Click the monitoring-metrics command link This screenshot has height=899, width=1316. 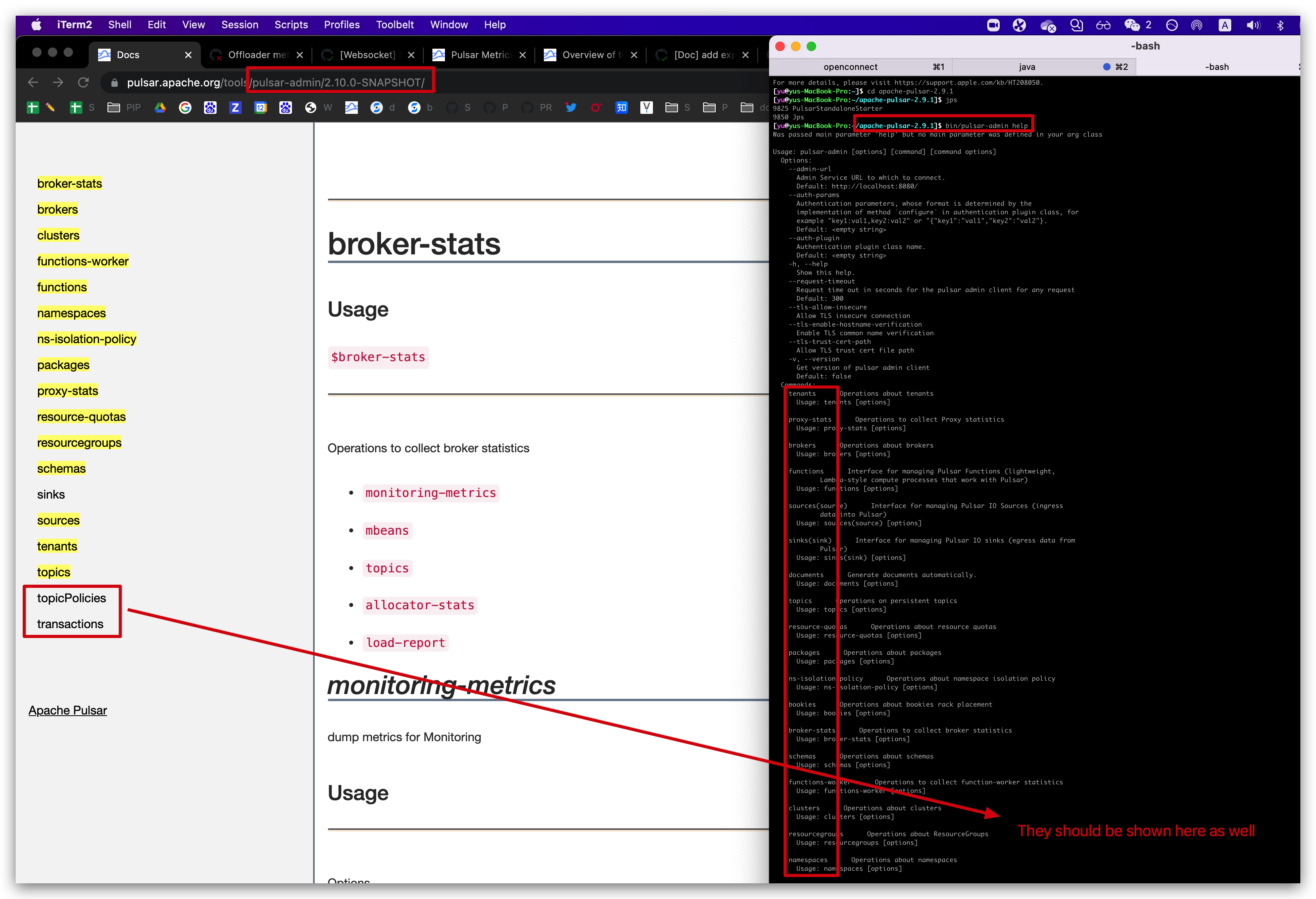tap(430, 493)
